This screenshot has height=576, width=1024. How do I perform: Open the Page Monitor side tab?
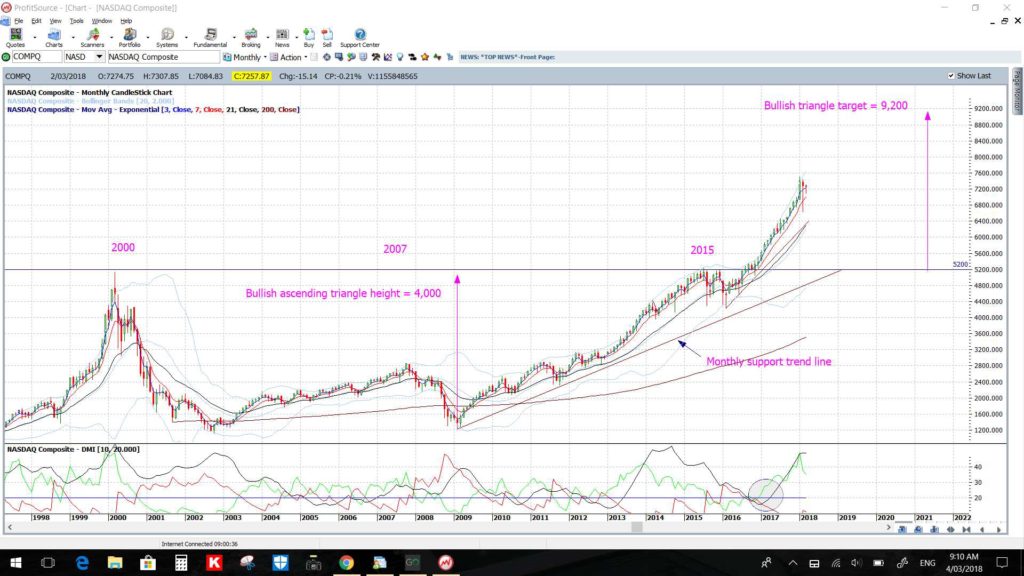(x=1017, y=91)
